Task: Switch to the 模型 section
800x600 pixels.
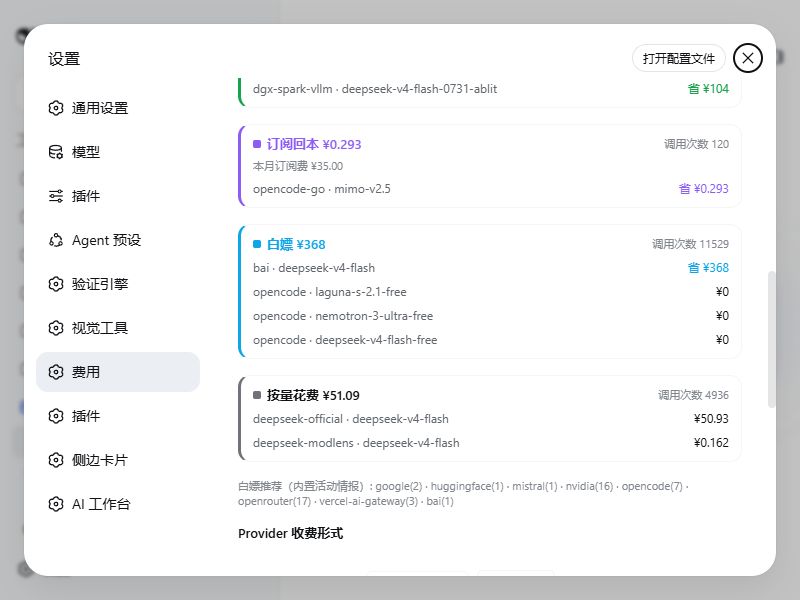Action: pos(118,152)
